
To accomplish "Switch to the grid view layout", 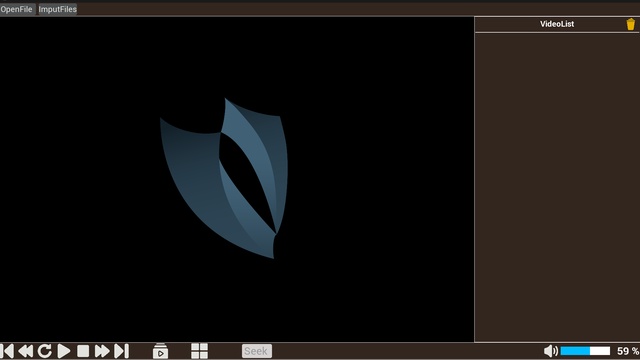I will [199, 351].
